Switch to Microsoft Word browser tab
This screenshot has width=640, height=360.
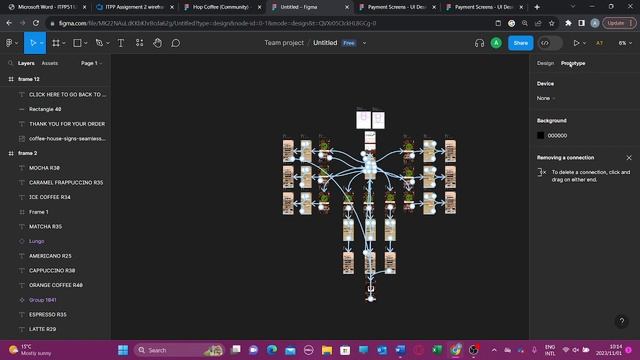pyautogui.click(x=47, y=7)
